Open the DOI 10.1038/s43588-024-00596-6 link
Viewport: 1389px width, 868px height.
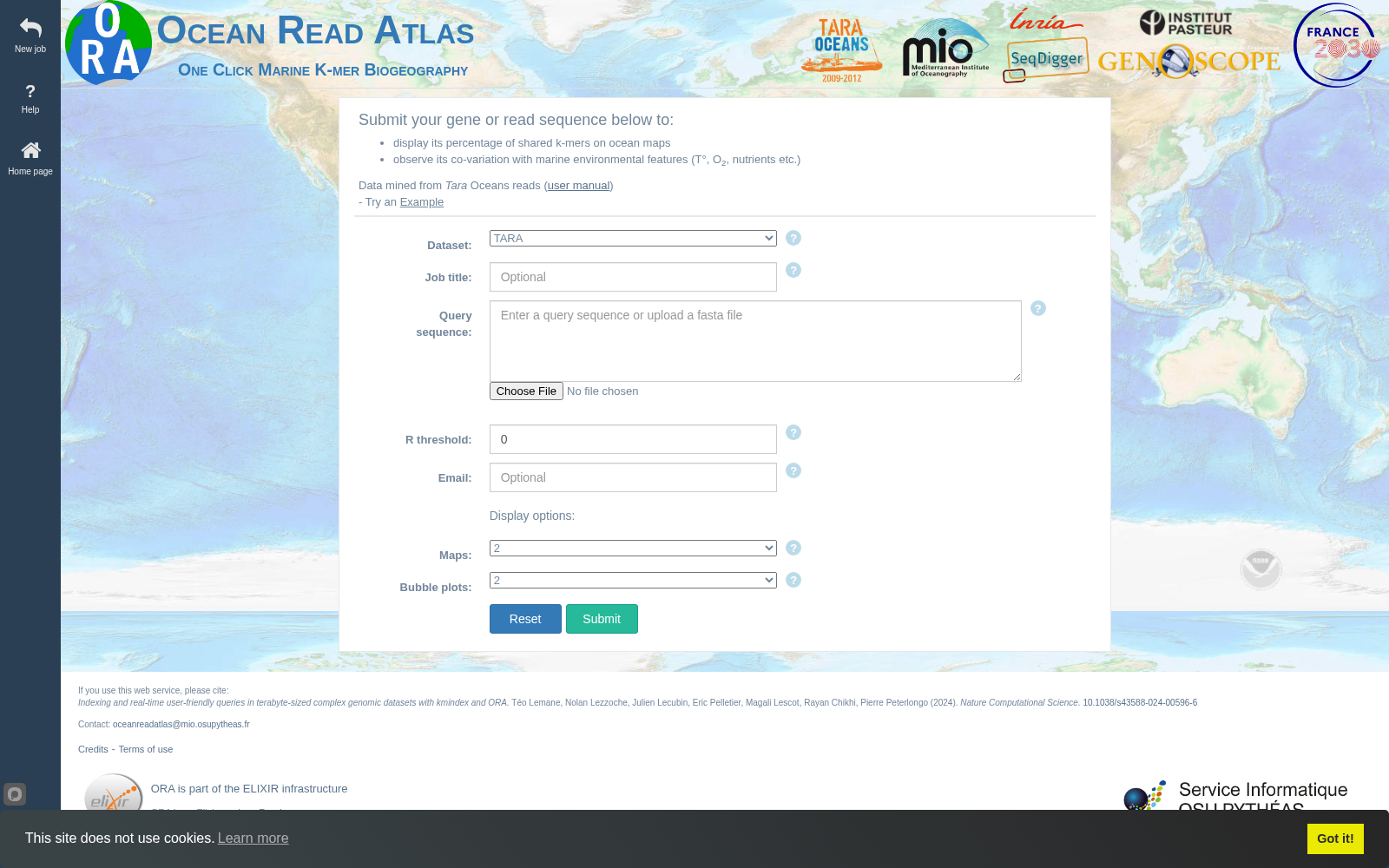pyautogui.click(x=1140, y=702)
